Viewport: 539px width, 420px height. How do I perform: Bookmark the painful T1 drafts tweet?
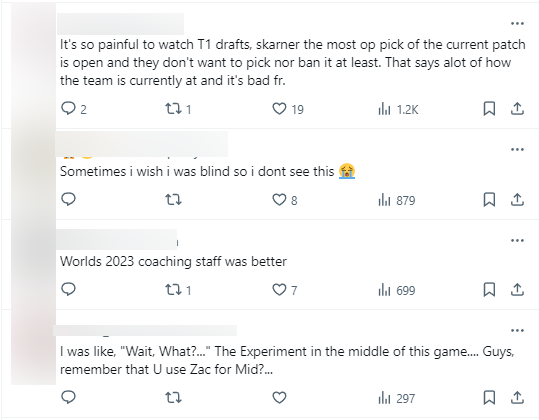click(x=489, y=109)
